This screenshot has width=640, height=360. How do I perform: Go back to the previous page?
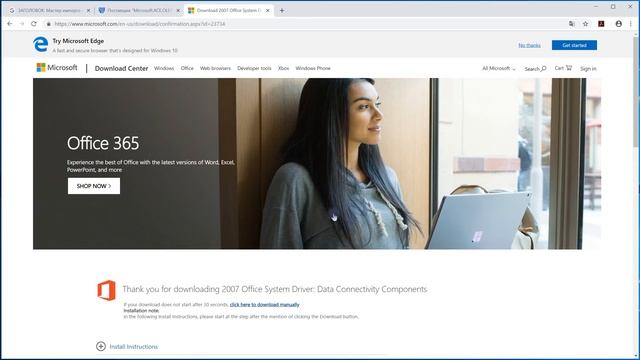(x=10, y=24)
